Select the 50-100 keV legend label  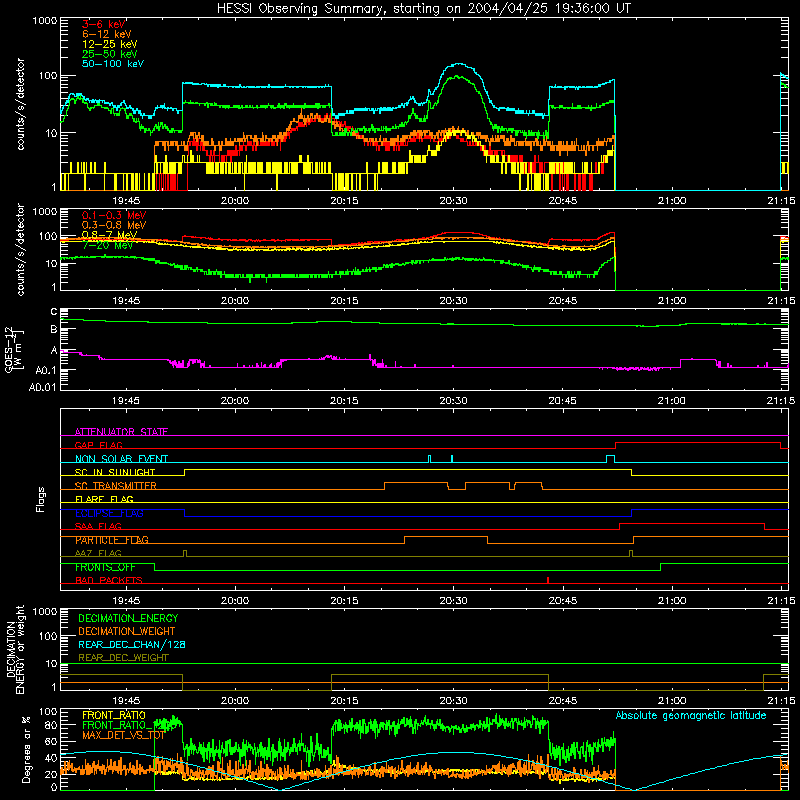113,64
